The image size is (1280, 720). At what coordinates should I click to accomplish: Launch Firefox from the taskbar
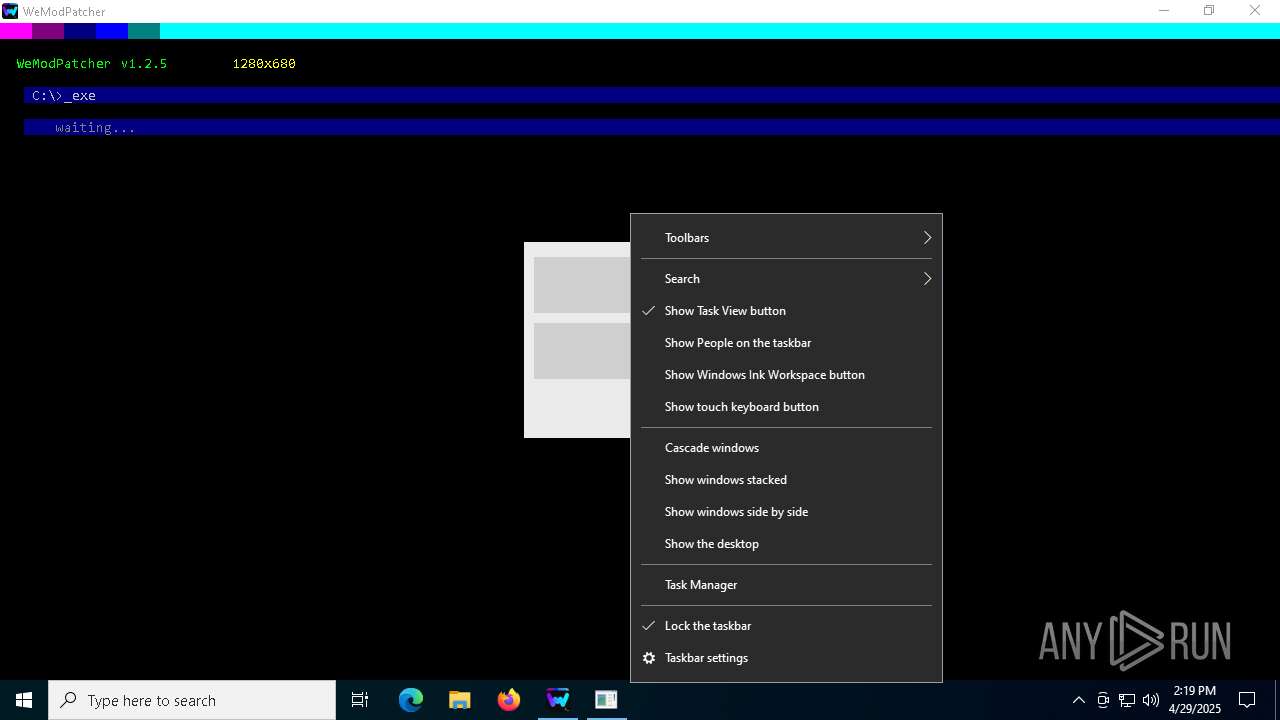coord(509,700)
